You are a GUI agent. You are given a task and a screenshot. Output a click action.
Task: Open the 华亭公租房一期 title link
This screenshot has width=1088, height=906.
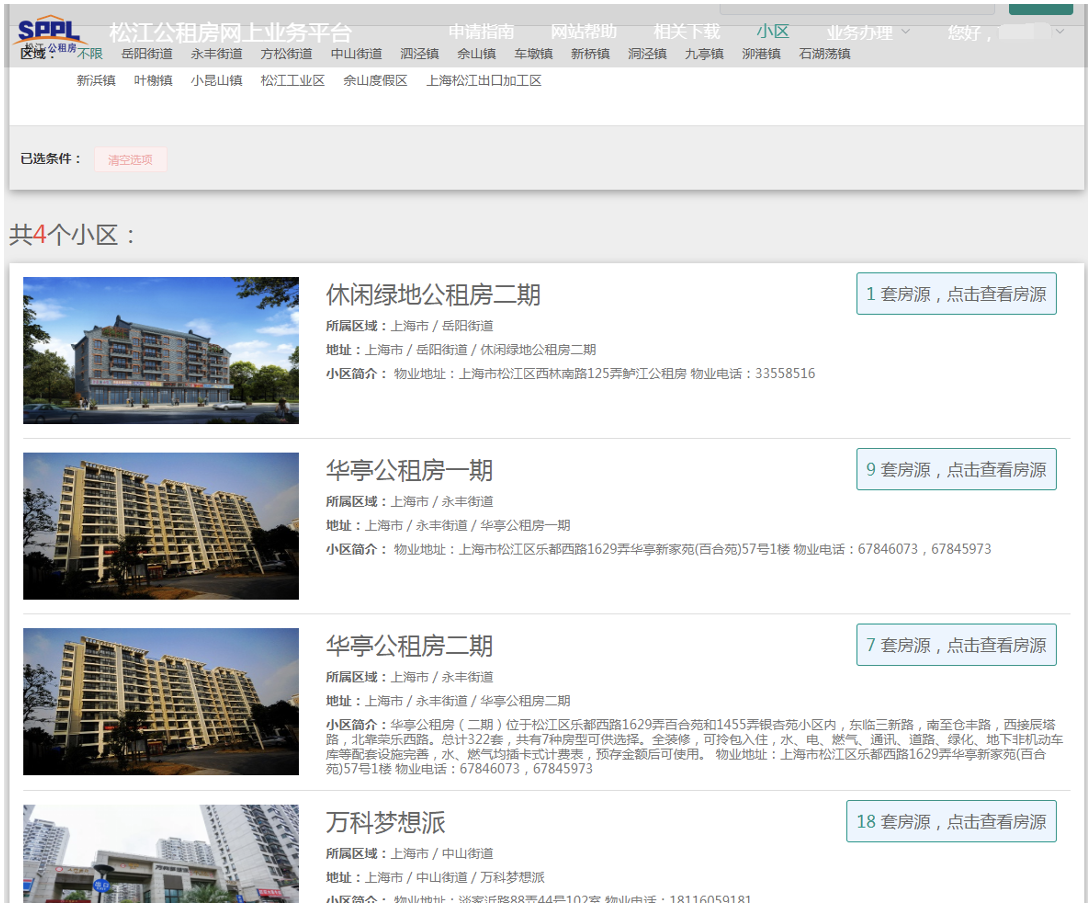(409, 471)
